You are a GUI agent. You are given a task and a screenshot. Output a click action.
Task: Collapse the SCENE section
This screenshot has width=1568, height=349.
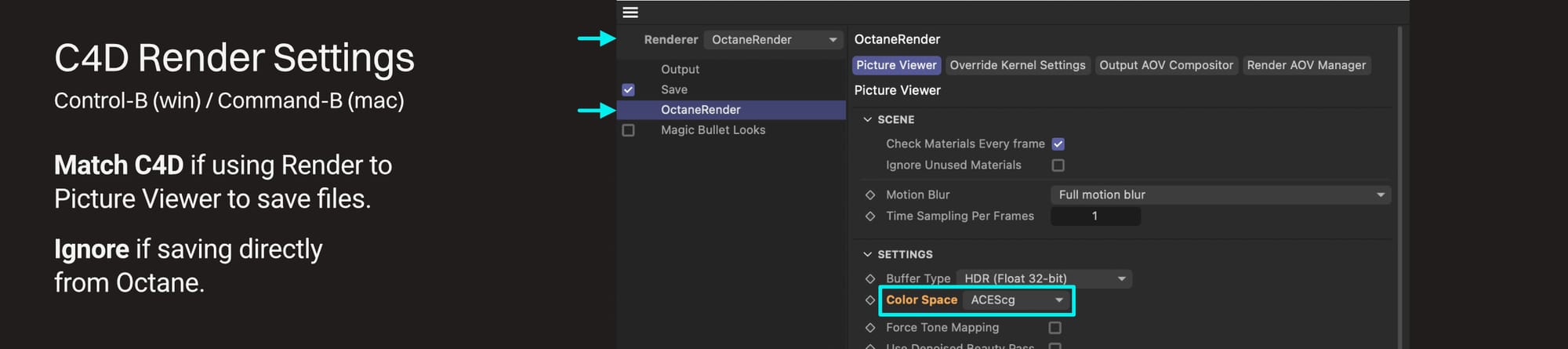pos(867,119)
